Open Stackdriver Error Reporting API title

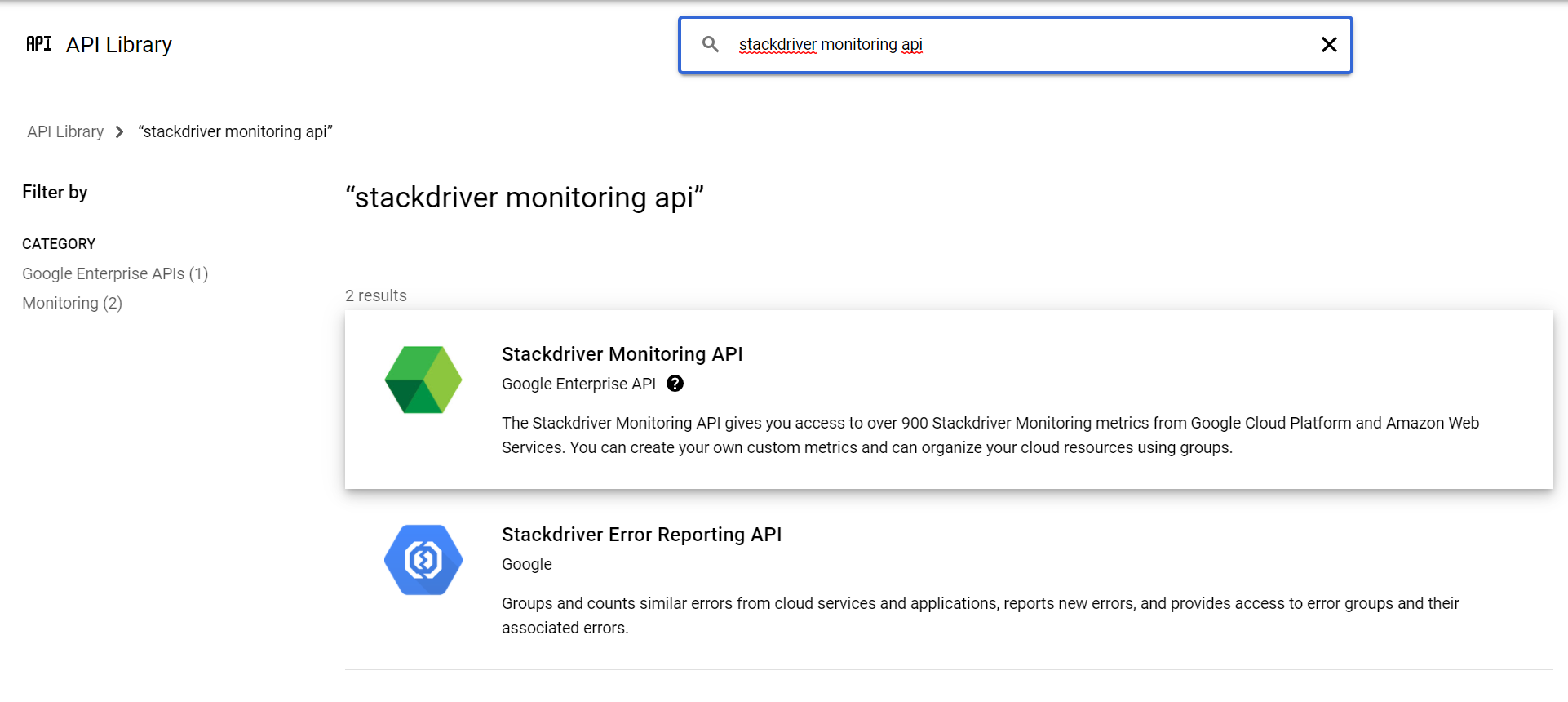point(641,535)
